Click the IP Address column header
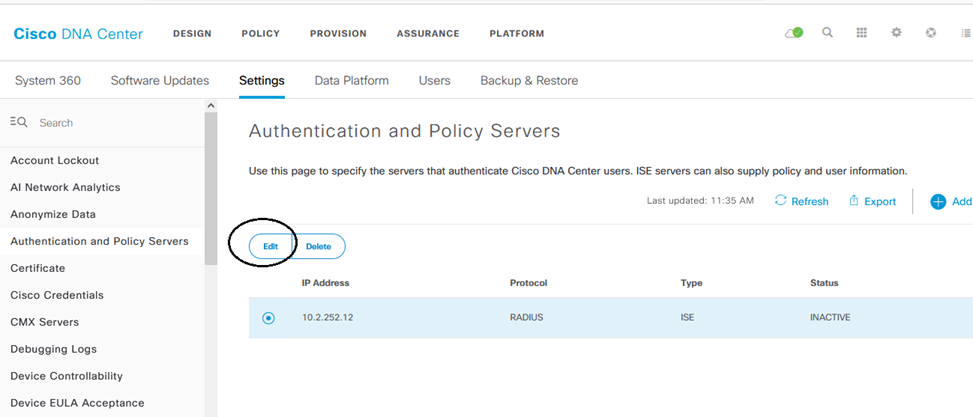The image size is (973, 417). [326, 283]
